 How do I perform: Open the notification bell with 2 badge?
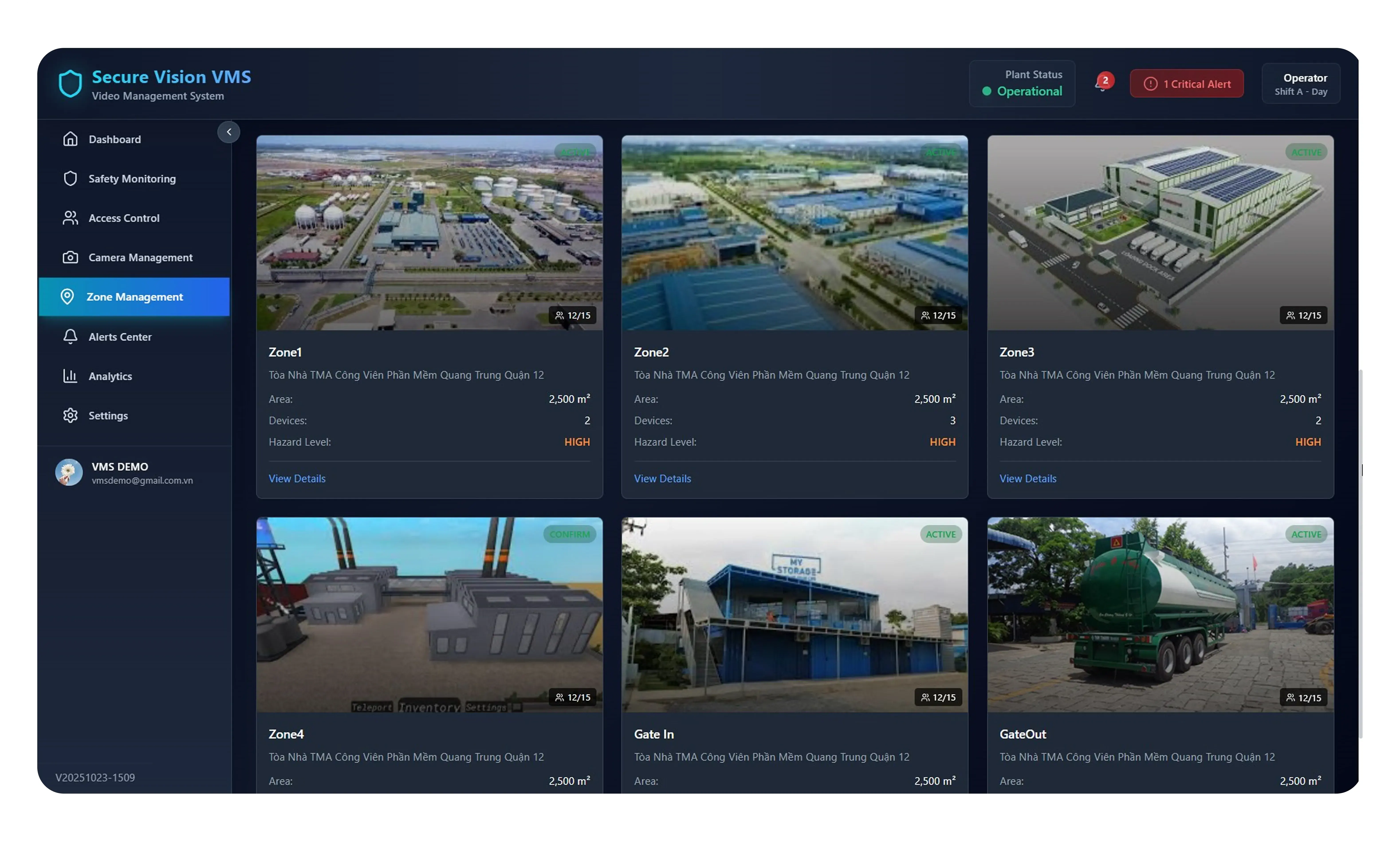point(1103,83)
